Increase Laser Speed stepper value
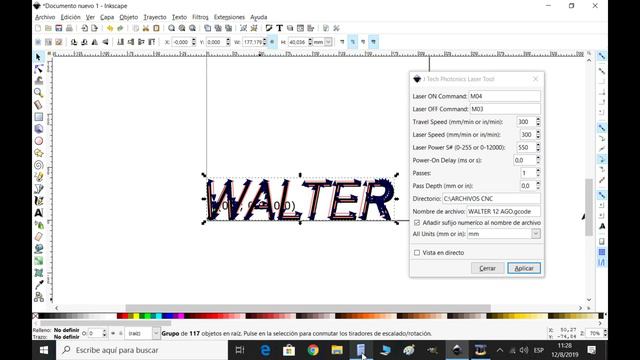 tap(538, 132)
